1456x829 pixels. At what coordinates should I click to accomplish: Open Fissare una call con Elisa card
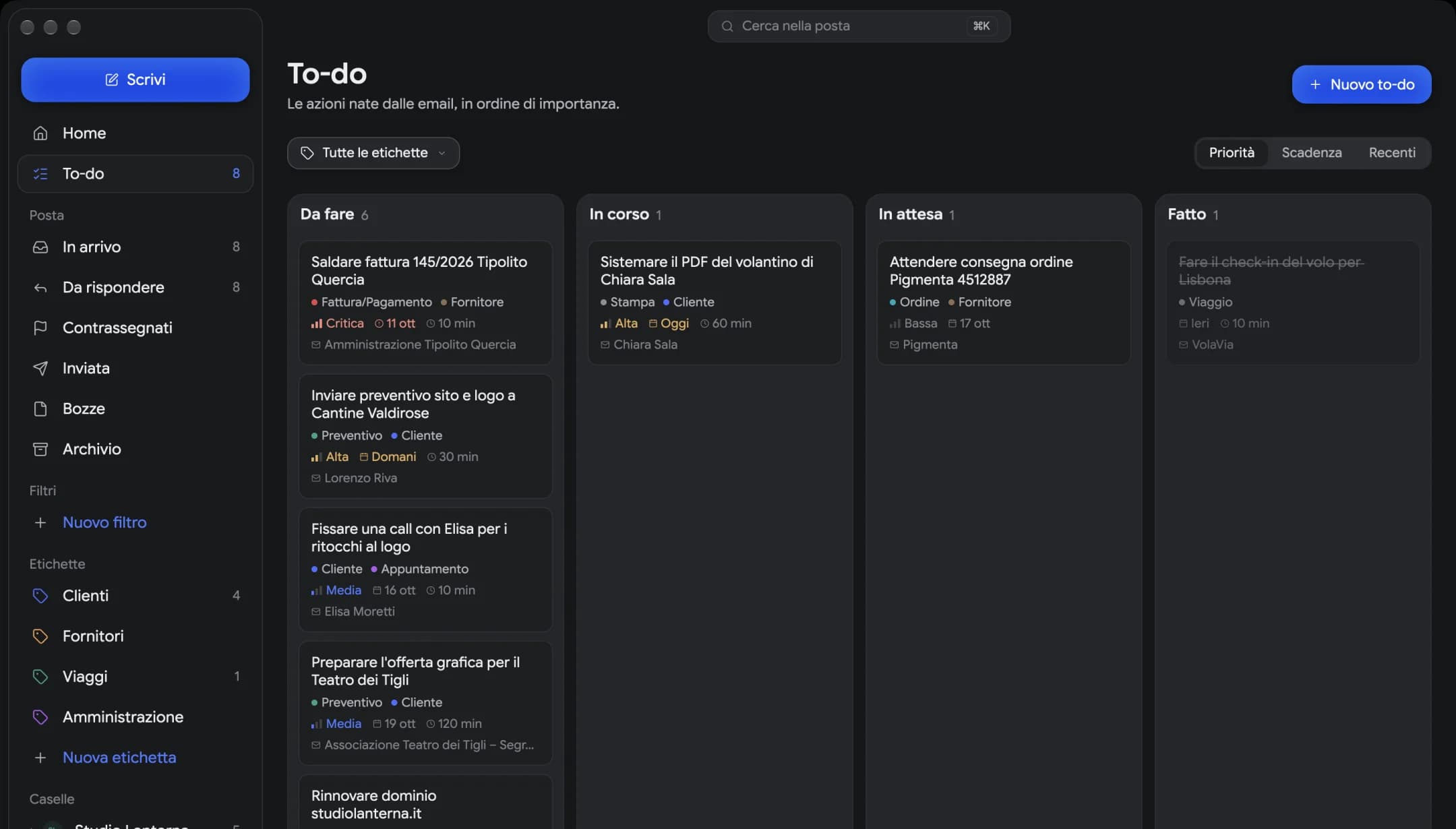point(425,570)
